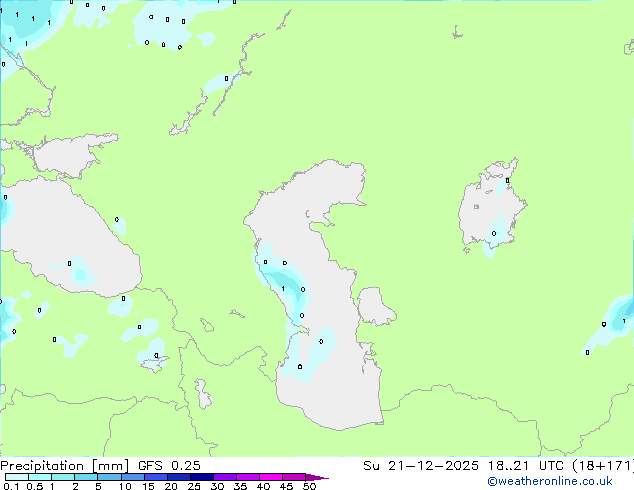This screenshot has height=490, width=634.
Task: Choose the 30–35 mm purple legend swatch
Action: [x=224, y=477]
